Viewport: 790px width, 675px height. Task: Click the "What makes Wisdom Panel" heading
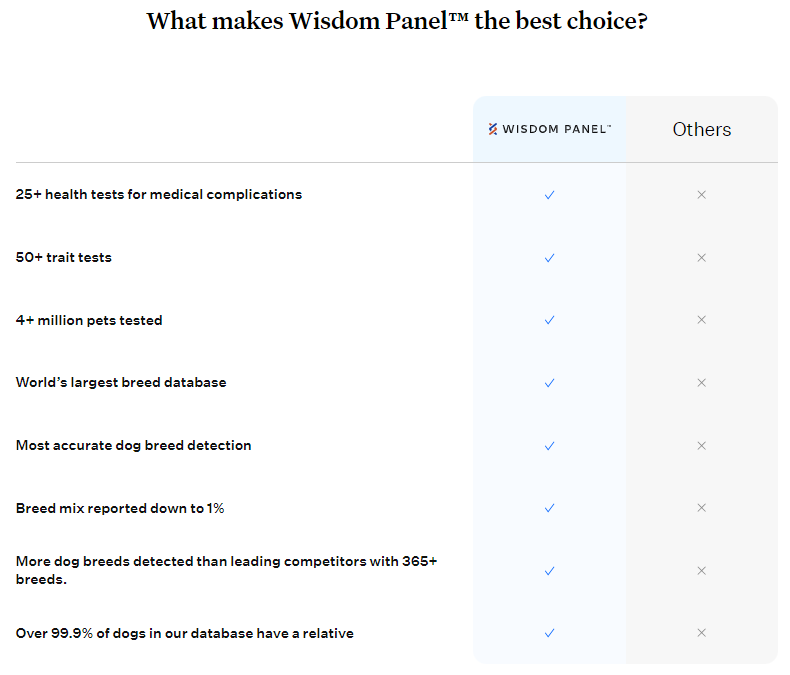pos(396,21)
